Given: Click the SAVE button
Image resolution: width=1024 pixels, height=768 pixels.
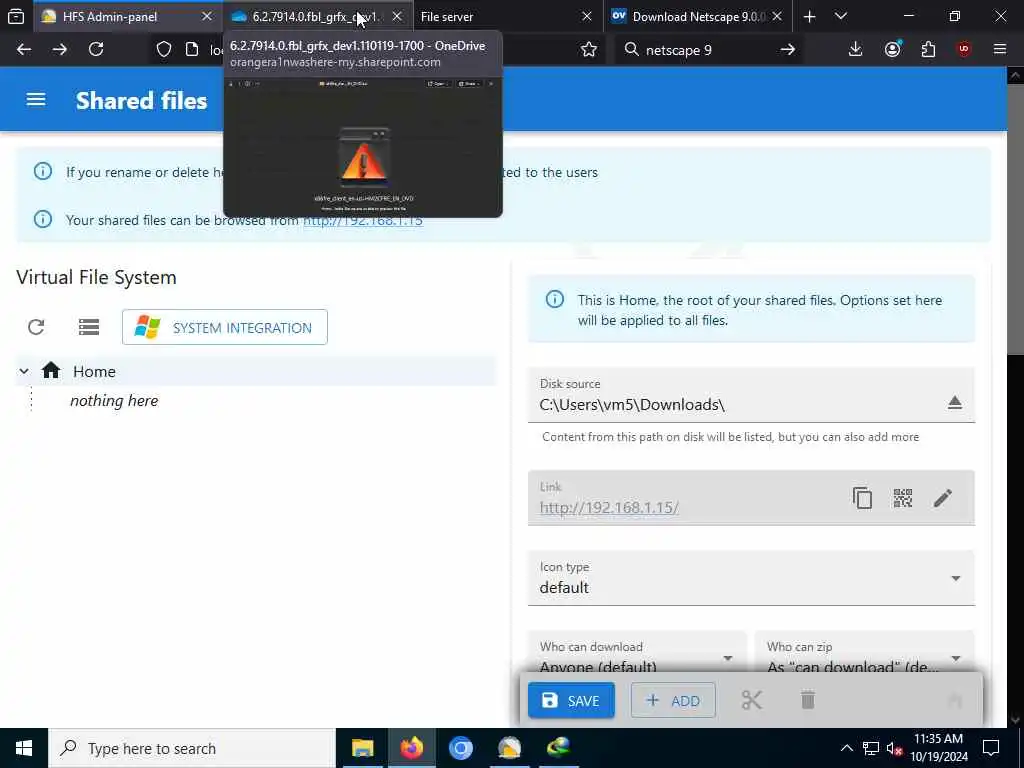Looking at the screenshot, I should click(571, 700).
